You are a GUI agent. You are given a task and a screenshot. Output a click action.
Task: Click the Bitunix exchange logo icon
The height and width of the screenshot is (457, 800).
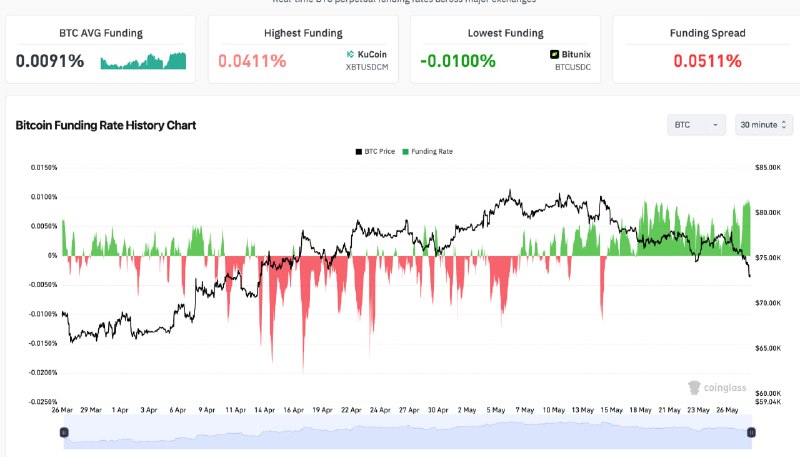pos(555,54)
